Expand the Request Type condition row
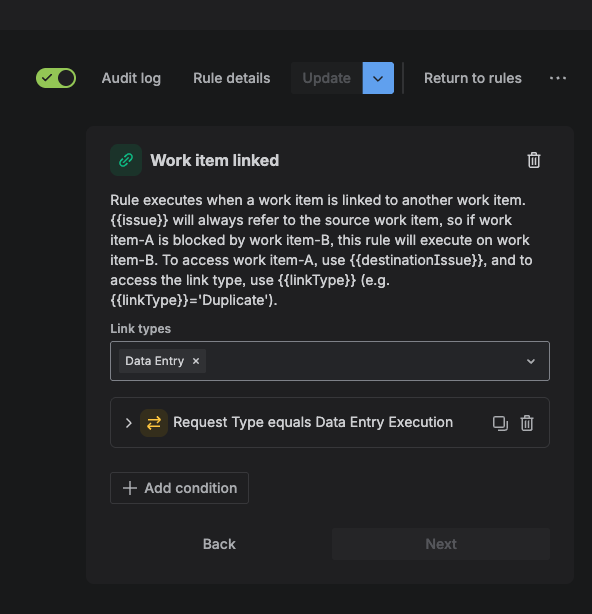592x614 pixels. pos(128,423)
